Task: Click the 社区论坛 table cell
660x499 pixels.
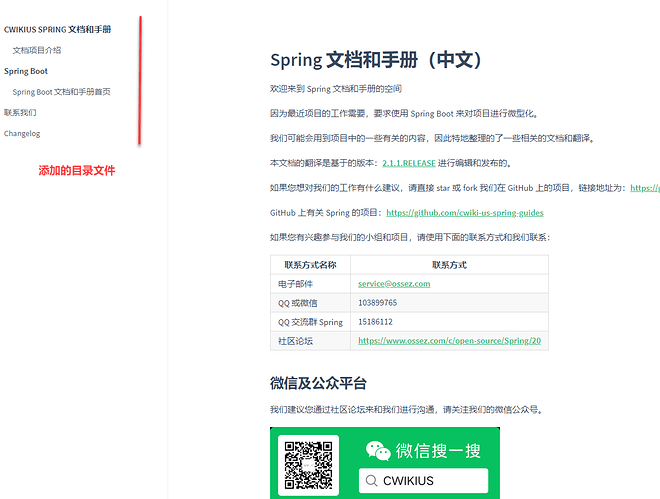Action: click(x=310, y=341)
